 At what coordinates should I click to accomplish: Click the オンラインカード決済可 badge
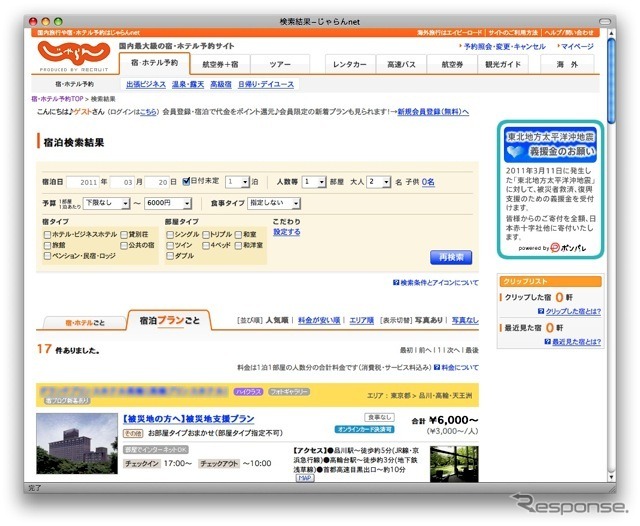[364, 429]
